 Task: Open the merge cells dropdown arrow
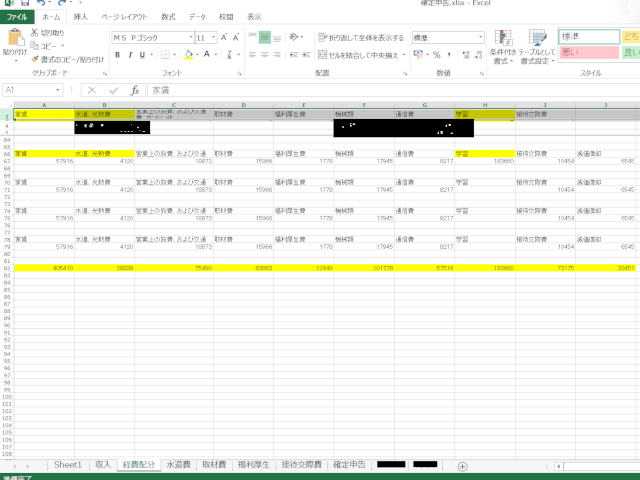pos(404,55)
